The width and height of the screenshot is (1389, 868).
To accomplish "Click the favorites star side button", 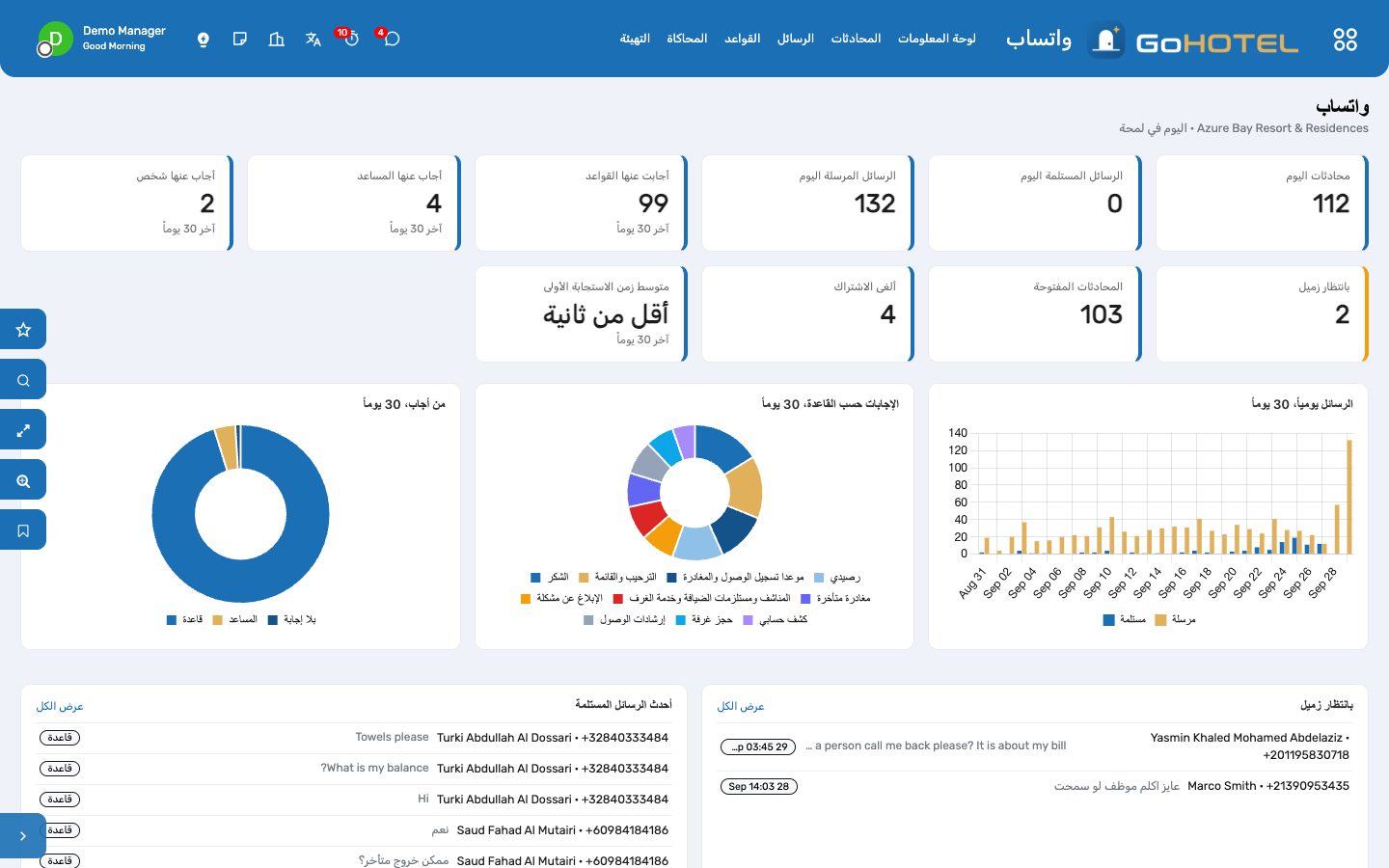I will pos(23,330).
